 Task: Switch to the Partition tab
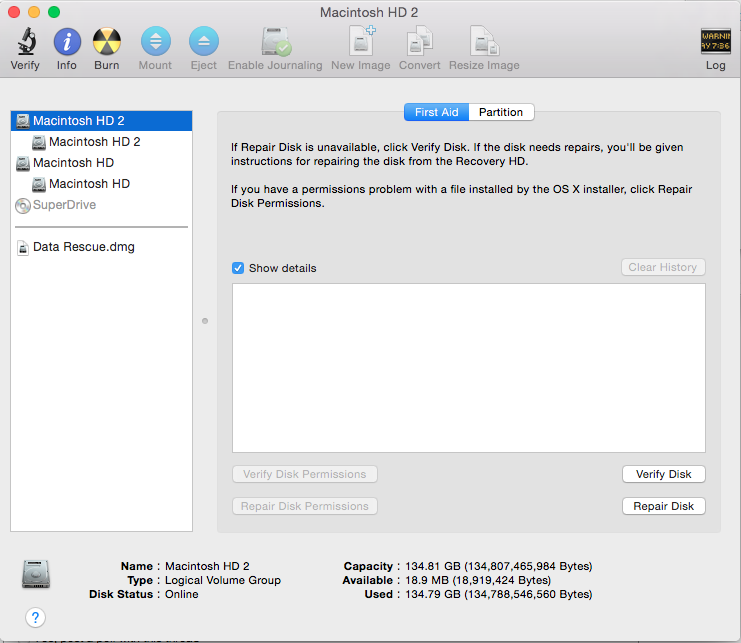[501, 112]
